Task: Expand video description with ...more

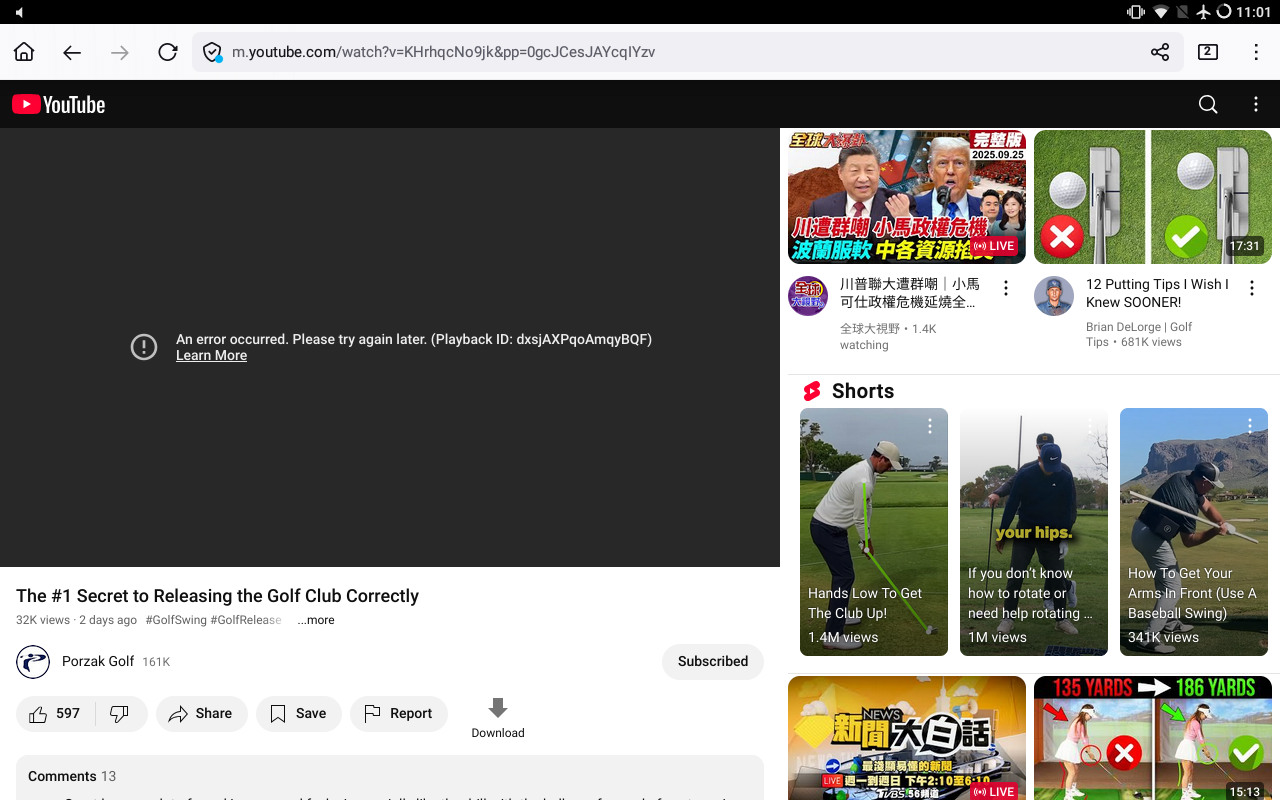Action: pyautogui.click(x=316, y=620)
